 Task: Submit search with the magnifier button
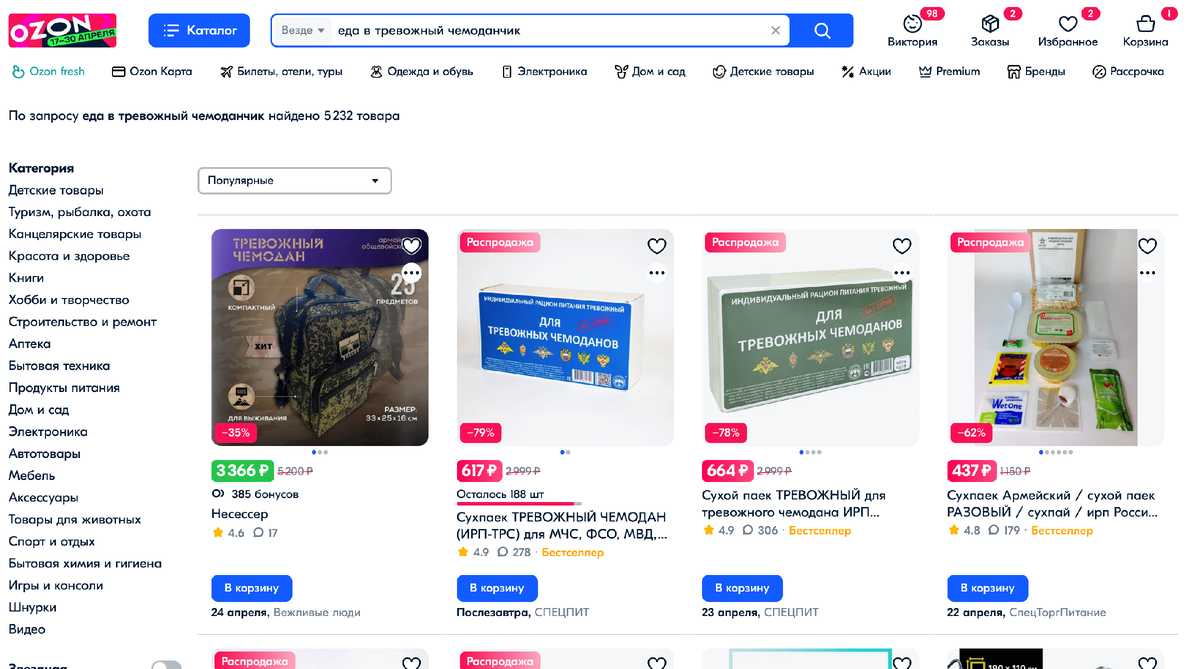[822, 30]
